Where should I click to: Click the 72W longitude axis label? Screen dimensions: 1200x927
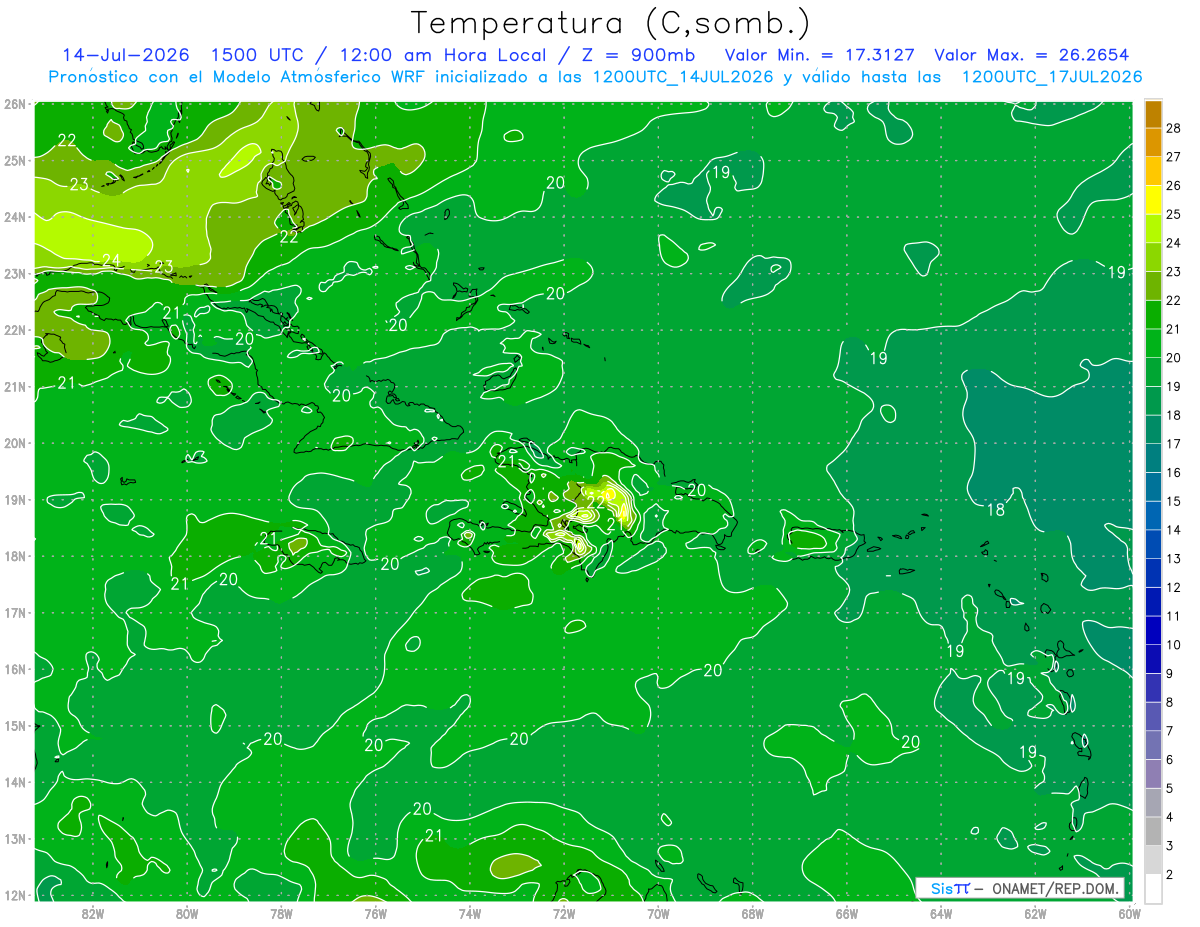[x=564, y=914]
